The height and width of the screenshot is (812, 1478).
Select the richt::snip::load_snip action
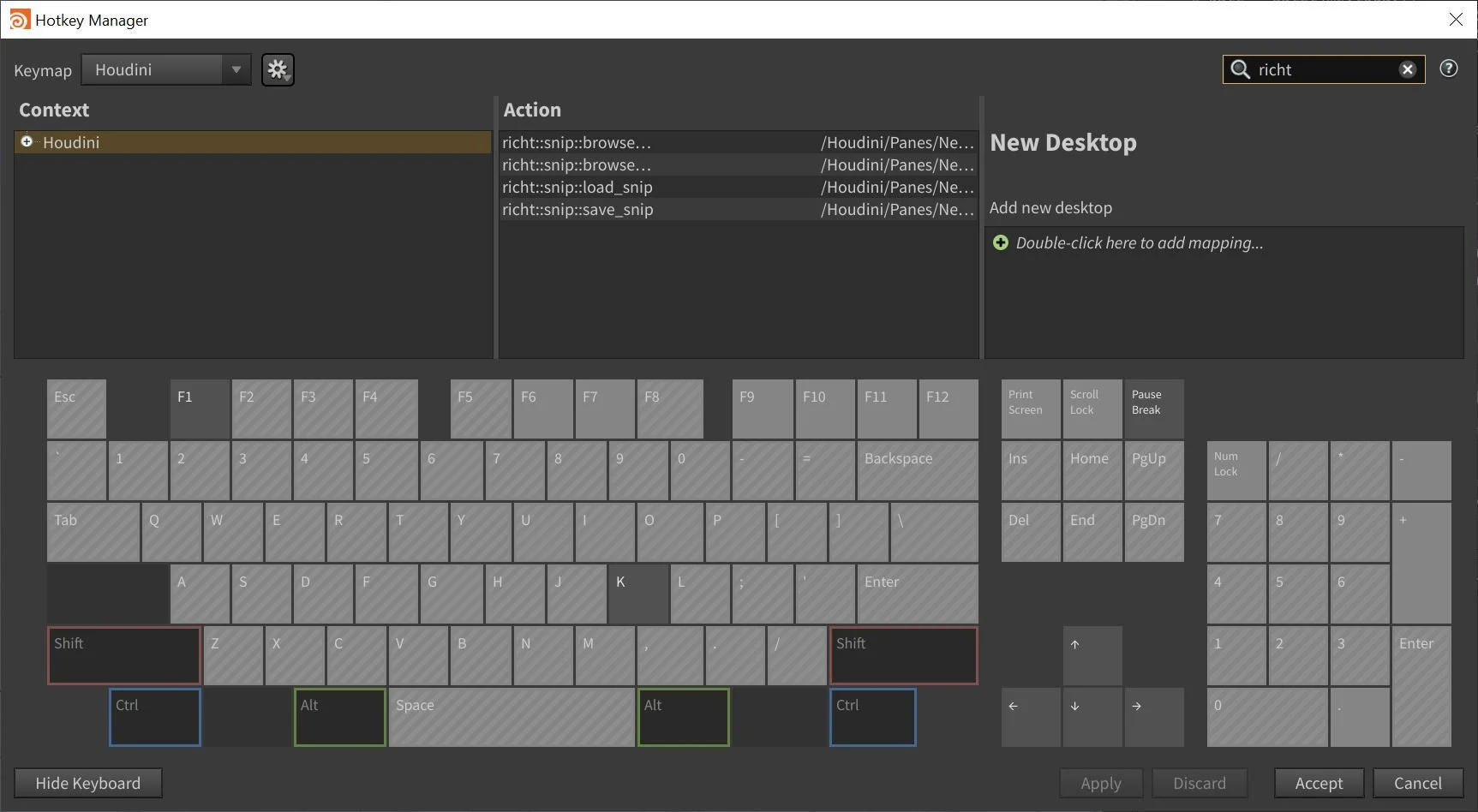coord(577,187)
